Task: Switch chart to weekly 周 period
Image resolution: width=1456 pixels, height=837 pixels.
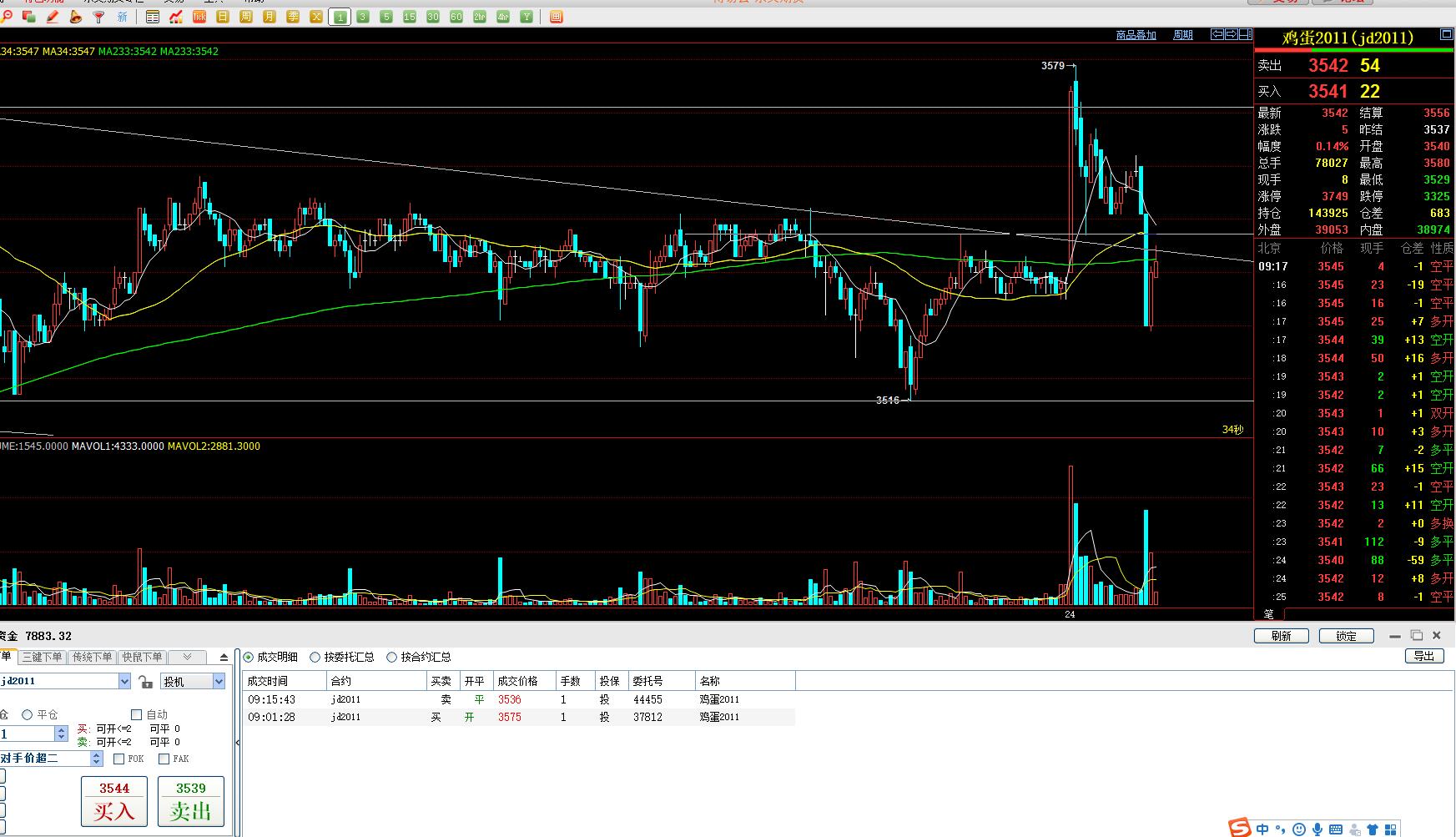Action: pyautogui.click(x=246, y=16)
